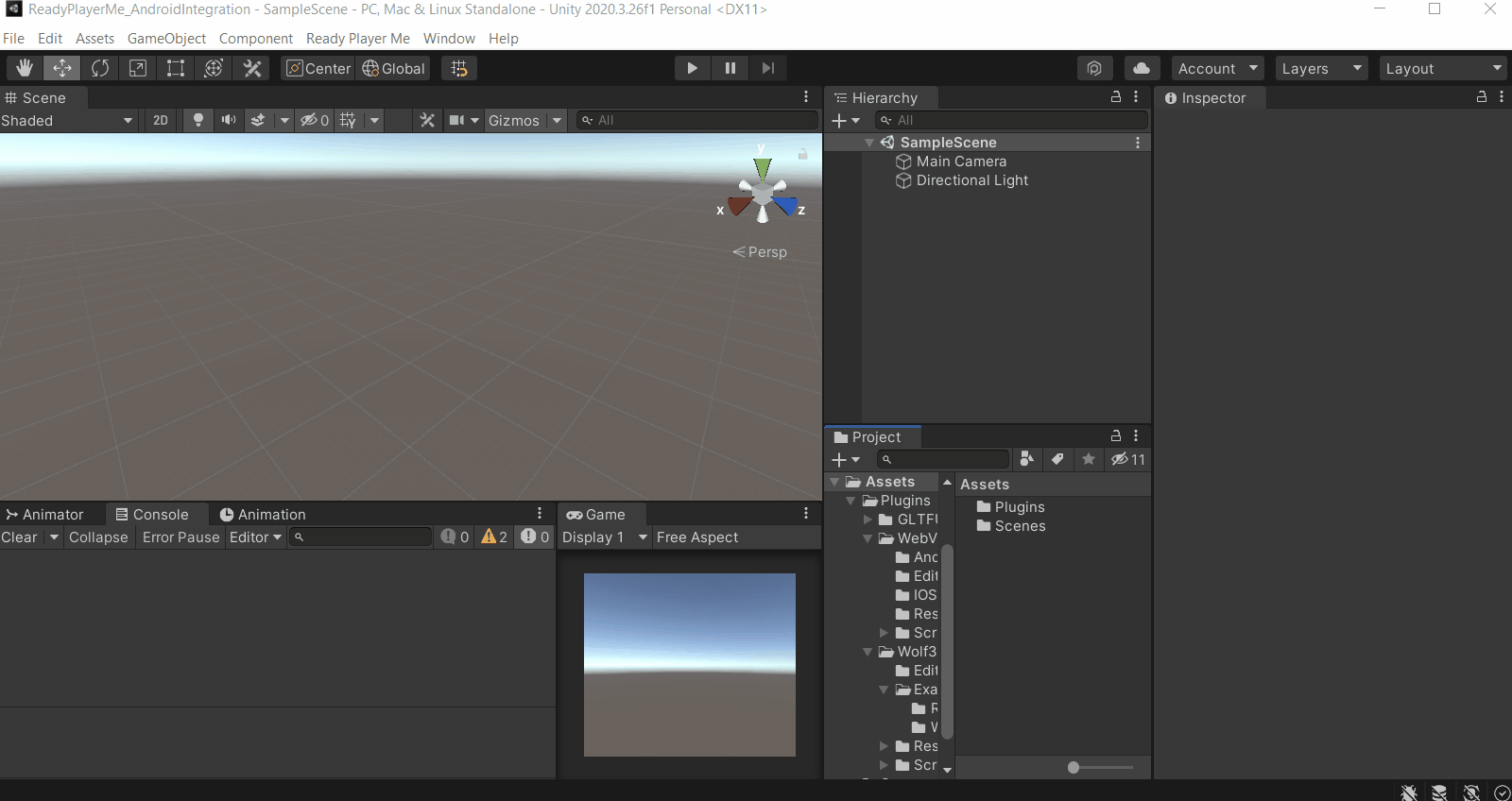Viewport: 1512px width, 801px height.
Task: Toggle scene lighting bulb icon
Action: click(198, 120)
